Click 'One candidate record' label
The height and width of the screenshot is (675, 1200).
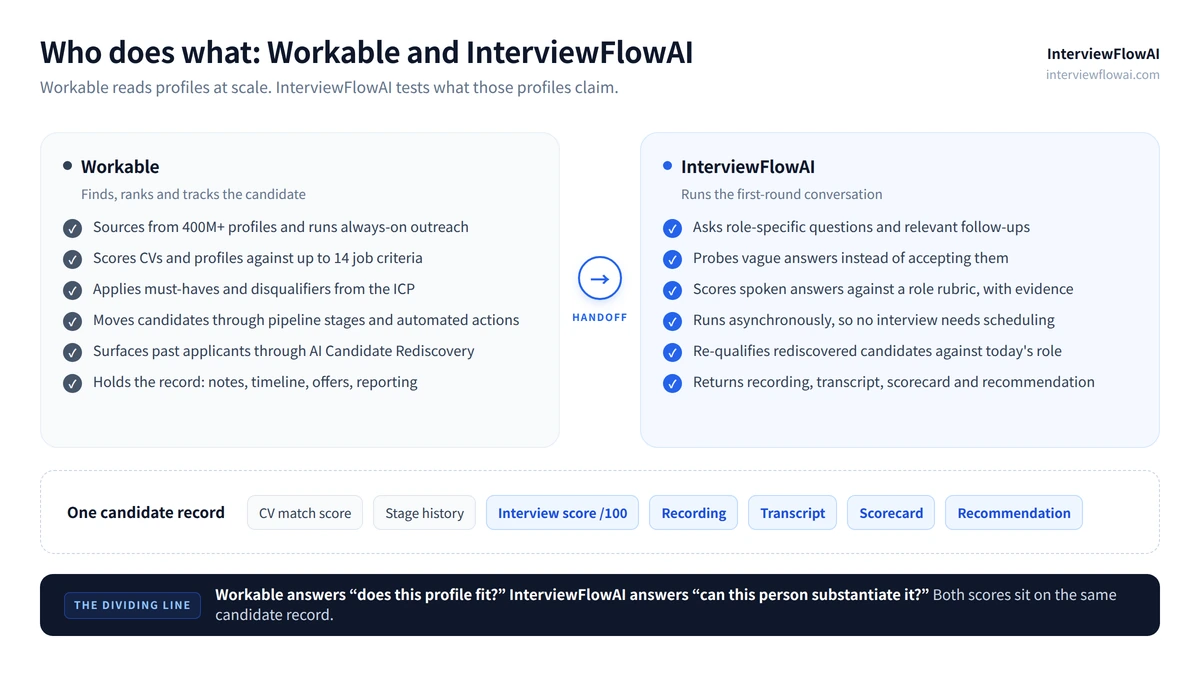[x=146, y=513]
